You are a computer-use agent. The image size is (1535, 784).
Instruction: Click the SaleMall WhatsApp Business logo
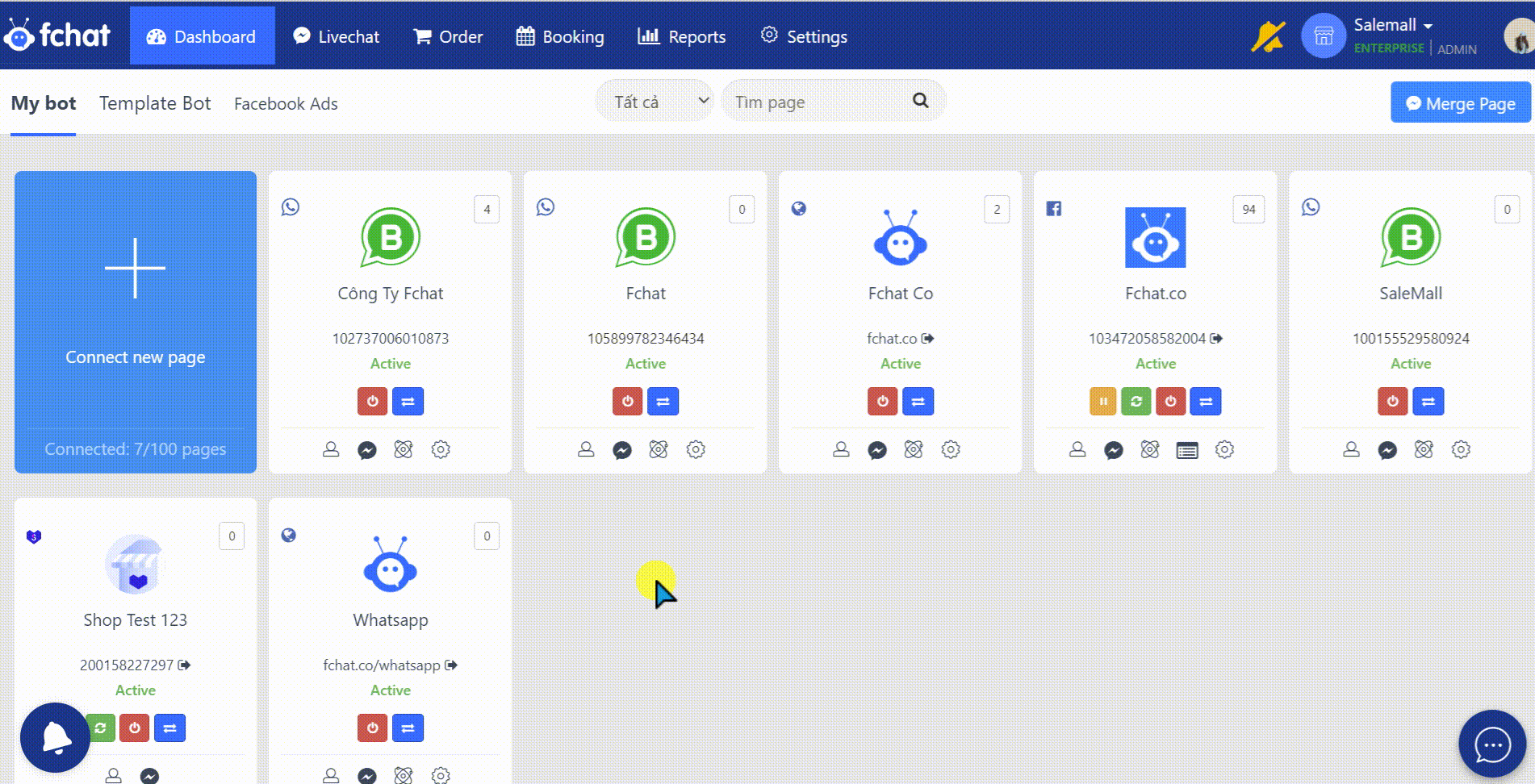(1411, 237)
